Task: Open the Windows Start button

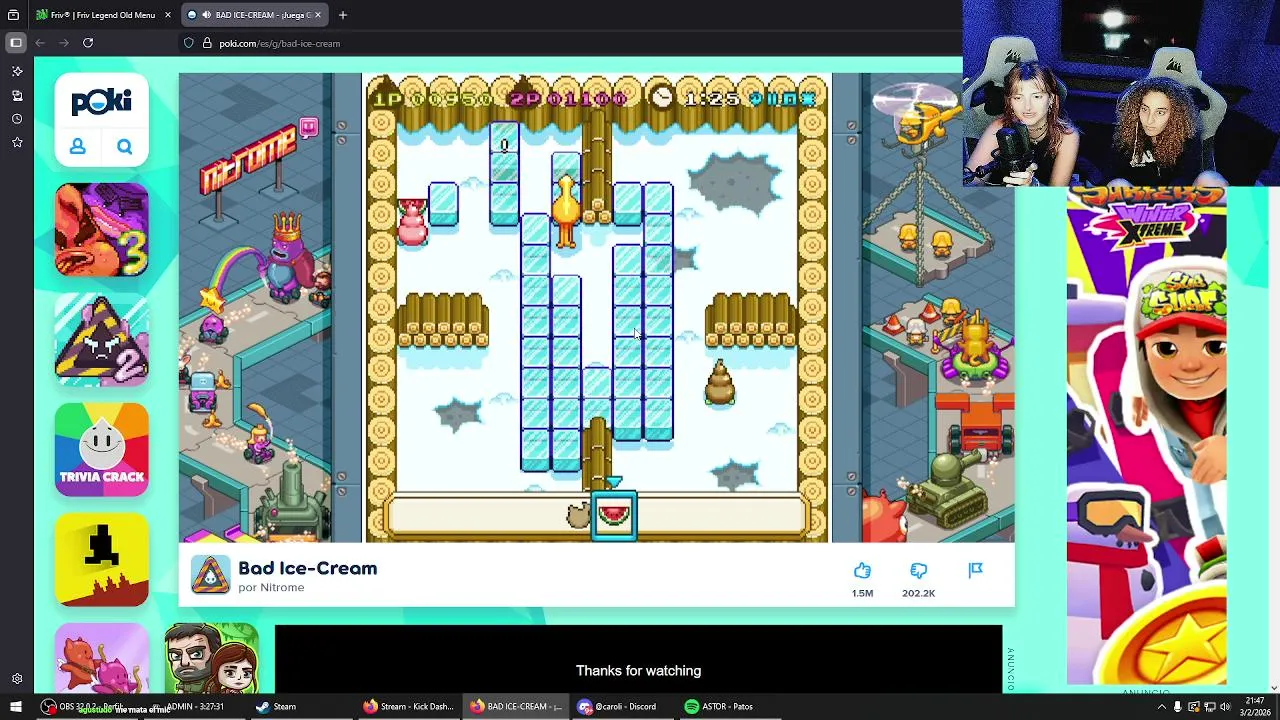Action: 16,706
